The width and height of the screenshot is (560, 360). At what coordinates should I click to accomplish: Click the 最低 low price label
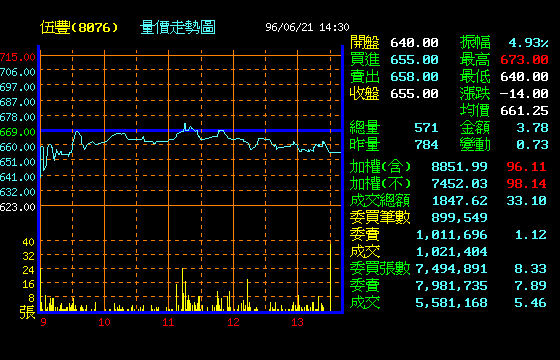pyautogui.click(x=475, y=77)
